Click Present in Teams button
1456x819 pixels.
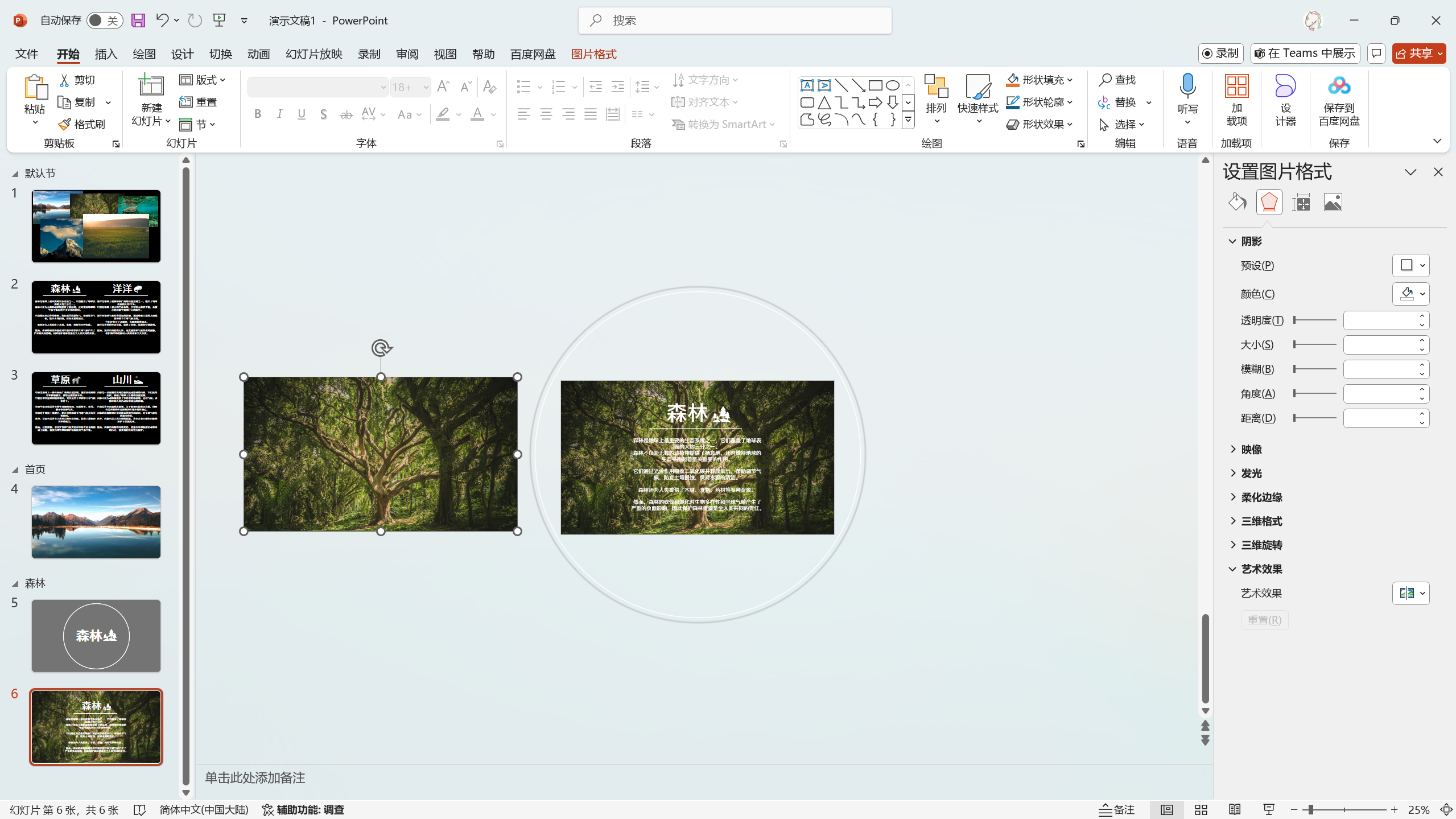coord(1305,53)
